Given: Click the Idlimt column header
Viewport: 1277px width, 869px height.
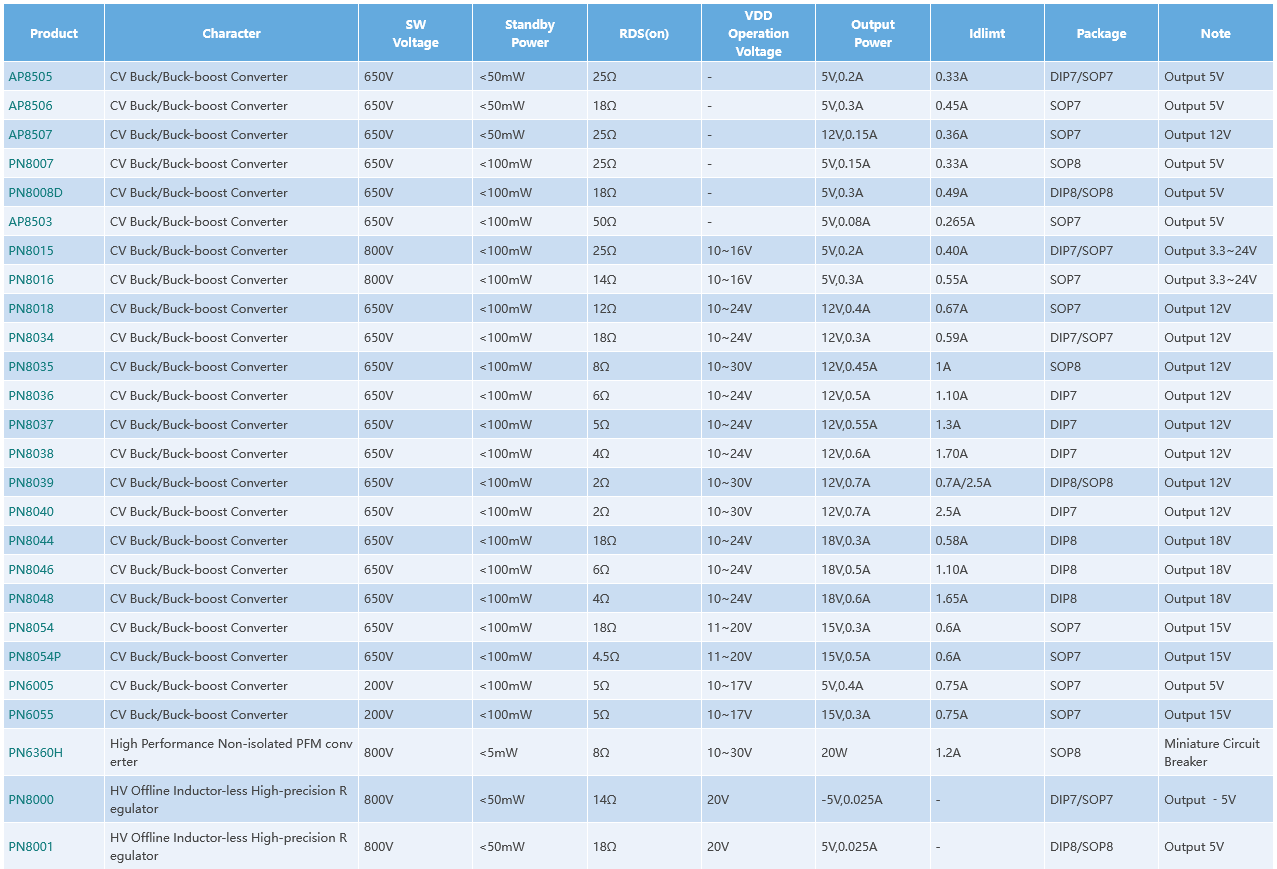Looking at the screenshot, I should [987, 33].
